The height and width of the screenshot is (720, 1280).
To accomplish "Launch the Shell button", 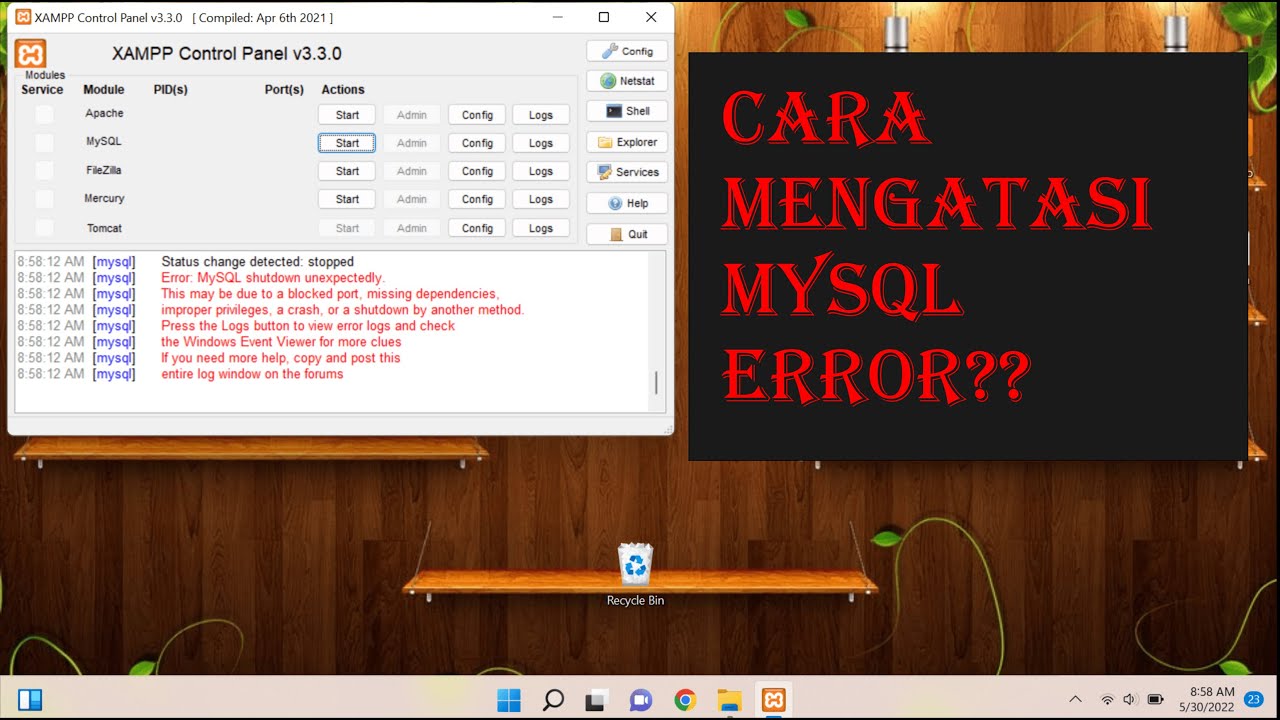I will pyautogui.click(x=627, y=111).
